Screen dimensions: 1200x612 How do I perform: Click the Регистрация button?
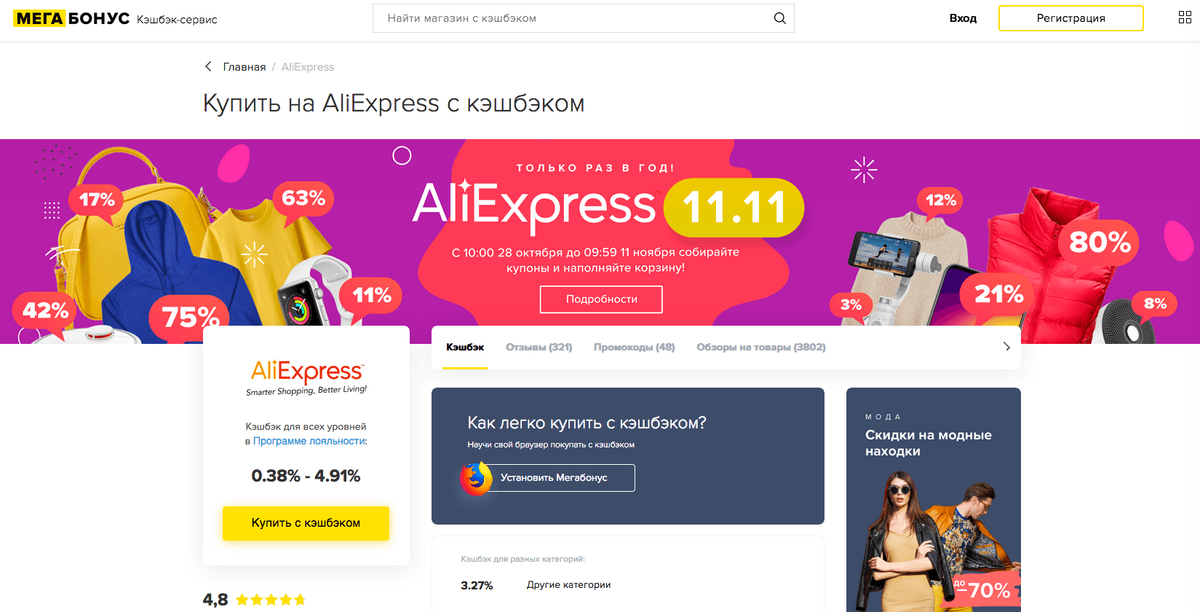coord(1071,18)
